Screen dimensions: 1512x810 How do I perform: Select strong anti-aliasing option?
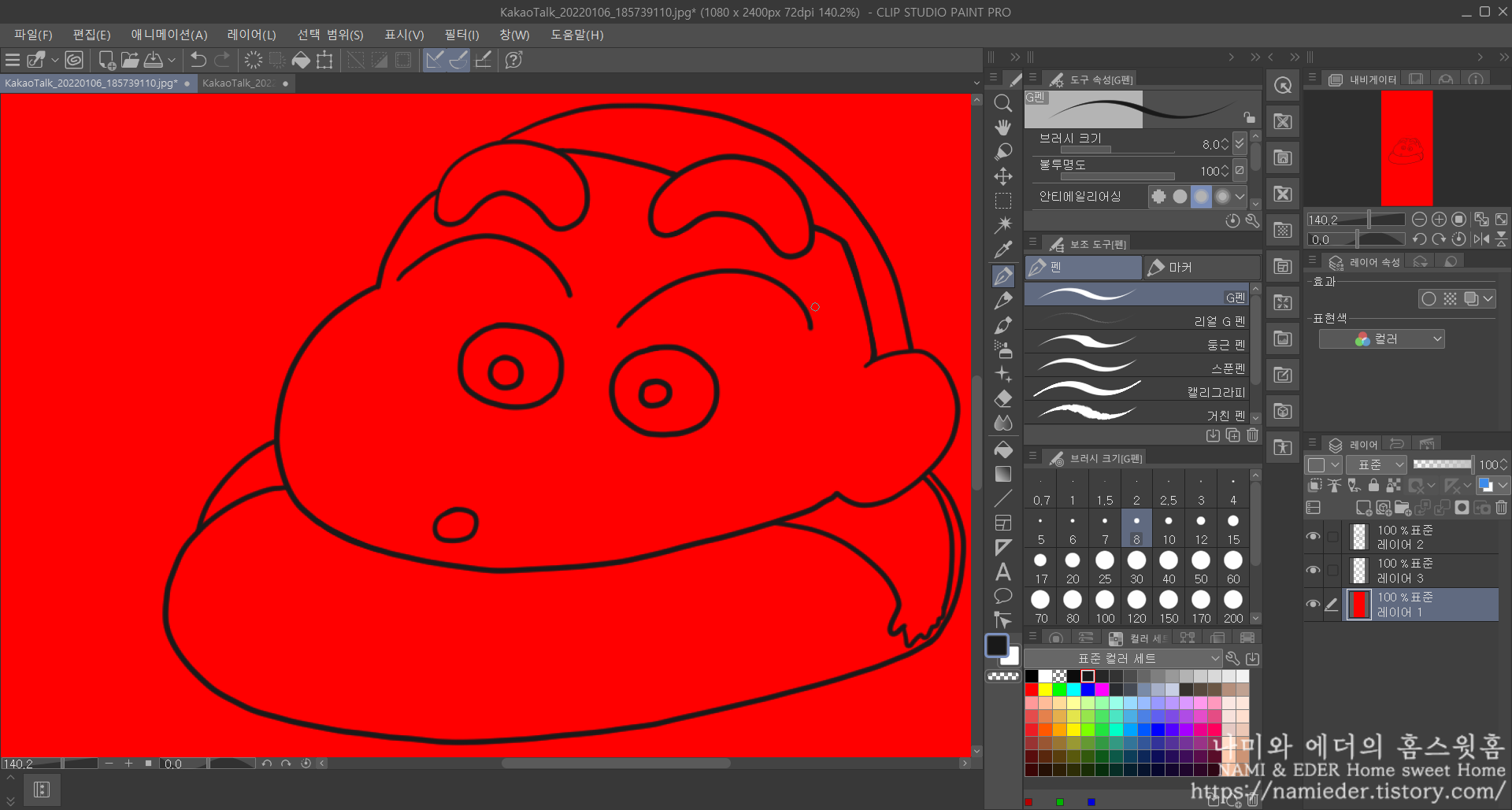pyautogui.click(x=1222, y=196)
